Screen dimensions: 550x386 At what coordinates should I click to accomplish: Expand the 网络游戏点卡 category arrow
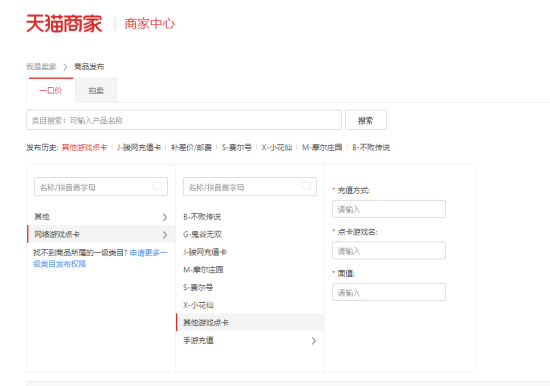pyautogui.click(x=165, y=235)
